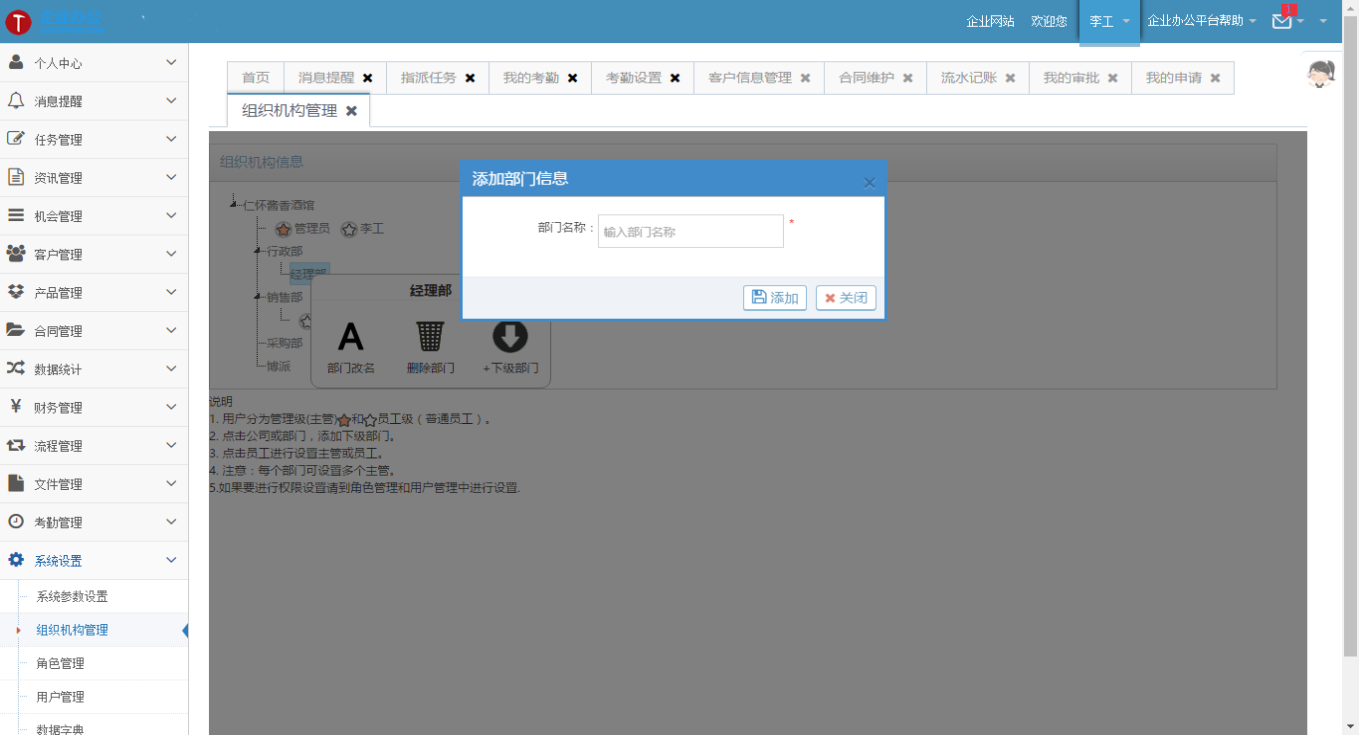
Task: Expand the 任务管理 chevron
Action: (171, 139)
